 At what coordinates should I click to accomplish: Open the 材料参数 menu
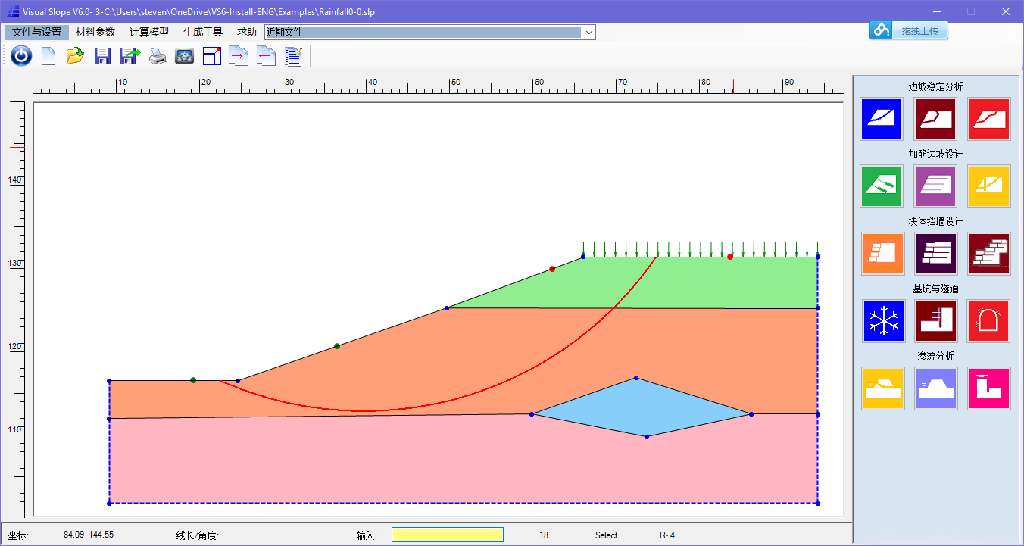coord(95,32)
